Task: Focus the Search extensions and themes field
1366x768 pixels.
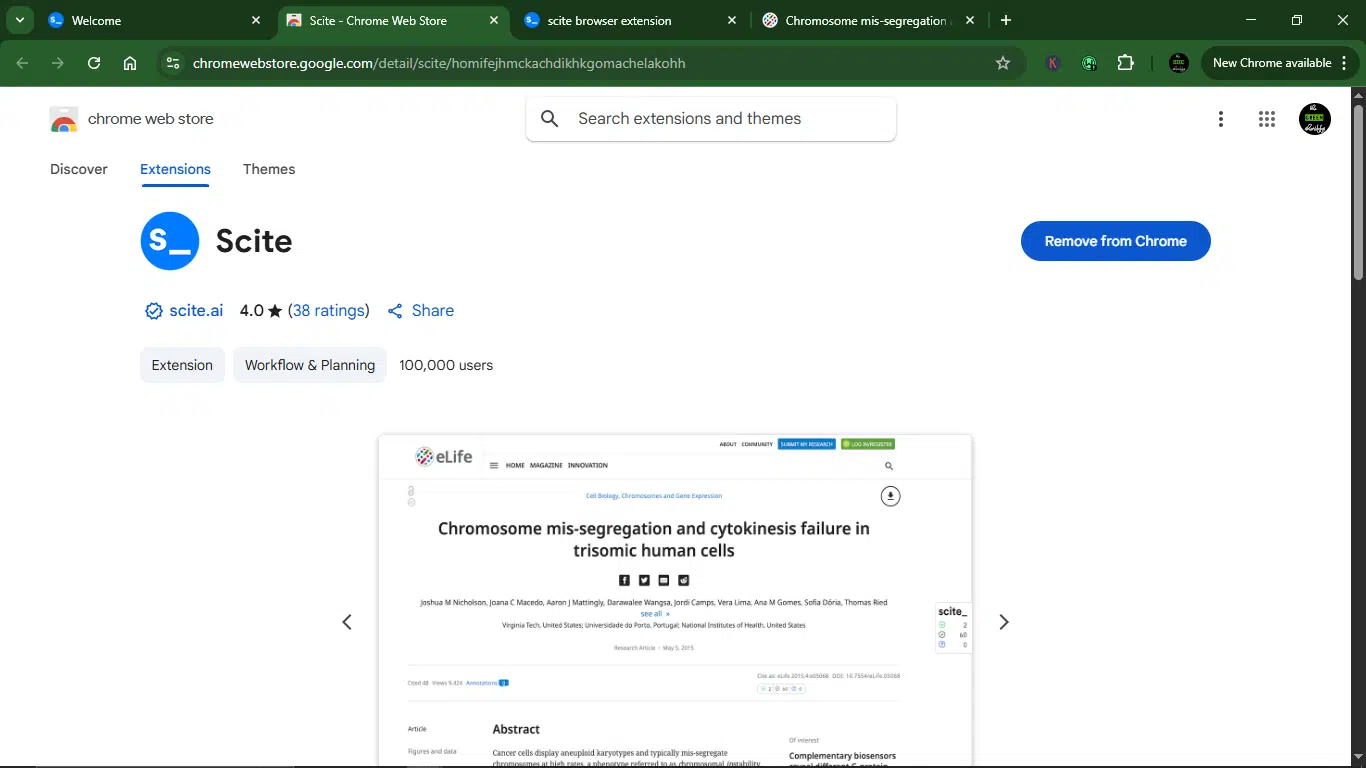Action: coord(711,119)
